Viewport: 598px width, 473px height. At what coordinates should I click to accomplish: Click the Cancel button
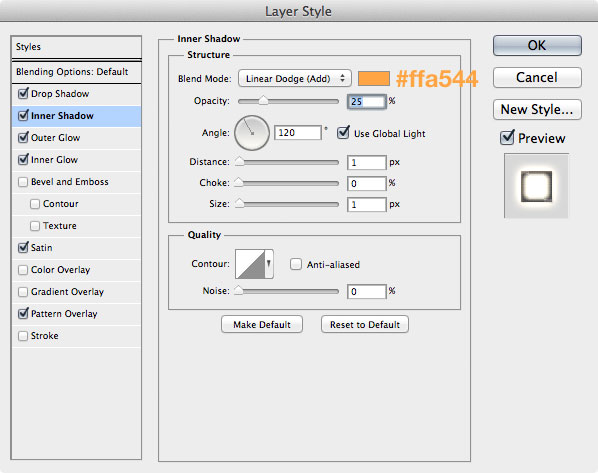click(537, 77)
